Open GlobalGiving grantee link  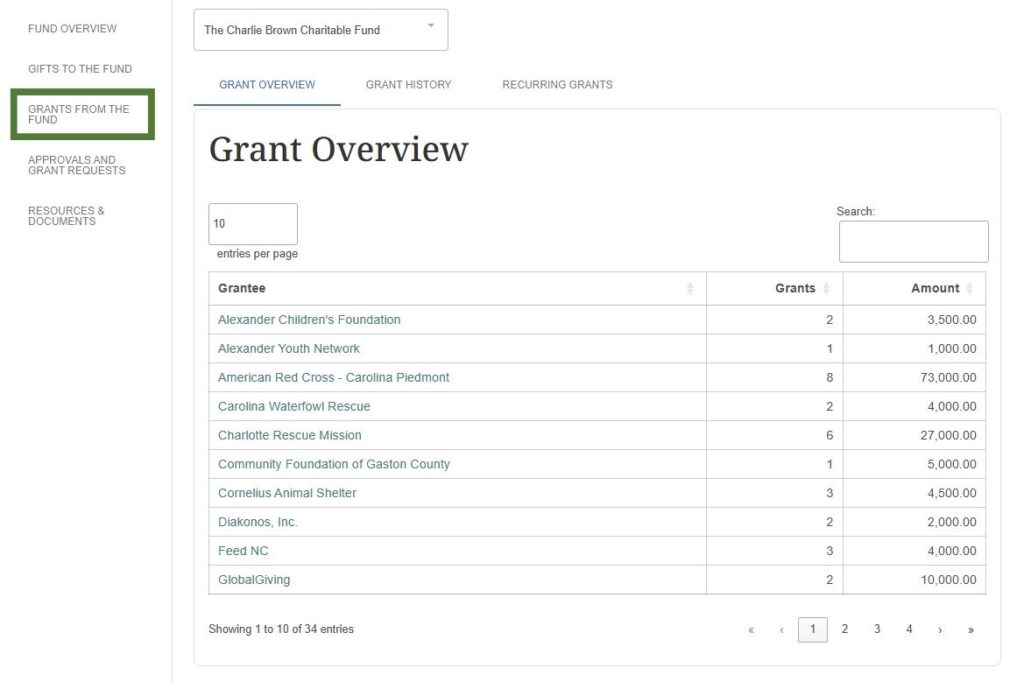click(253, 579)
